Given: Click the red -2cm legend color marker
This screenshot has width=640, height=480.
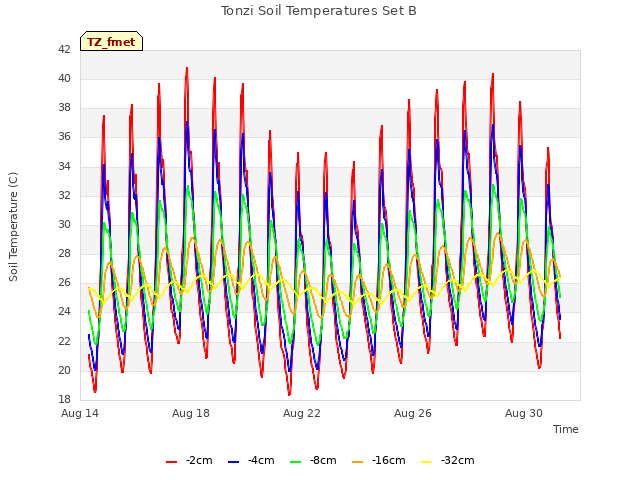Looking at the screenshot, I should [171, 462].
